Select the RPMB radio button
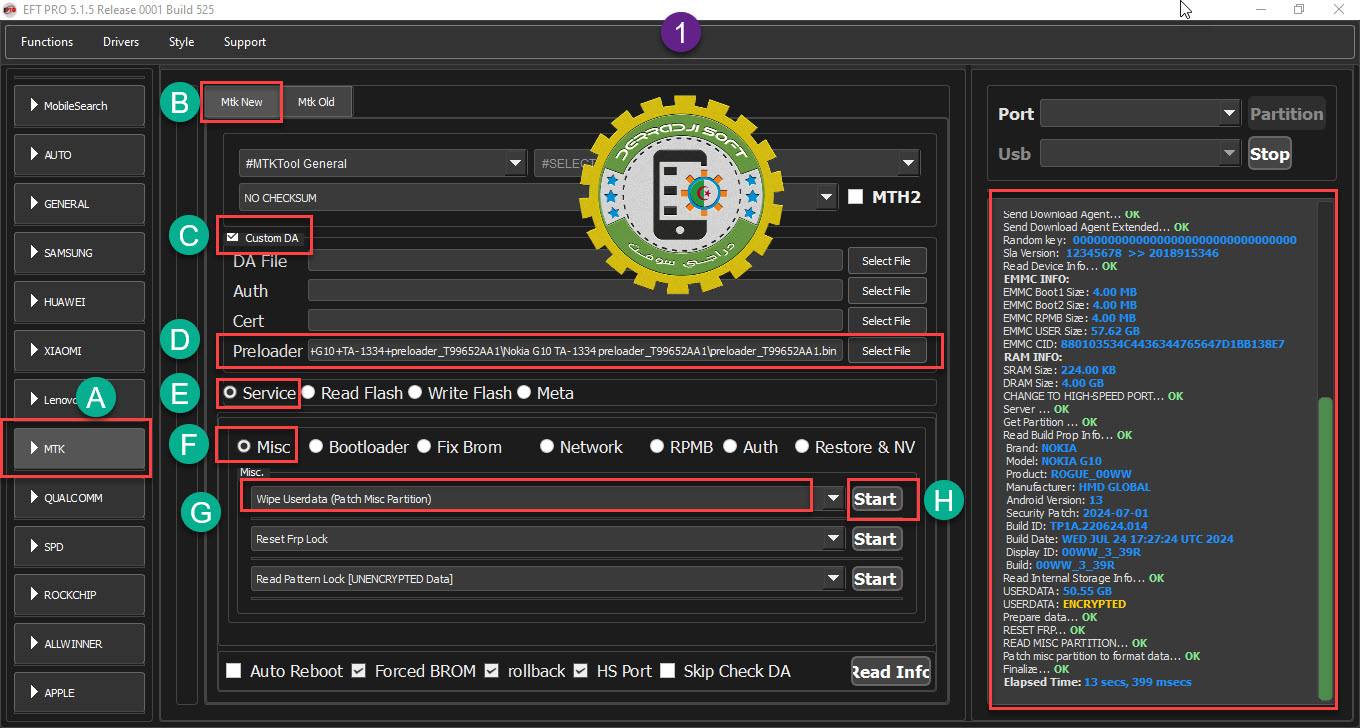This screenshot has width=1360, height=728. 657,447
